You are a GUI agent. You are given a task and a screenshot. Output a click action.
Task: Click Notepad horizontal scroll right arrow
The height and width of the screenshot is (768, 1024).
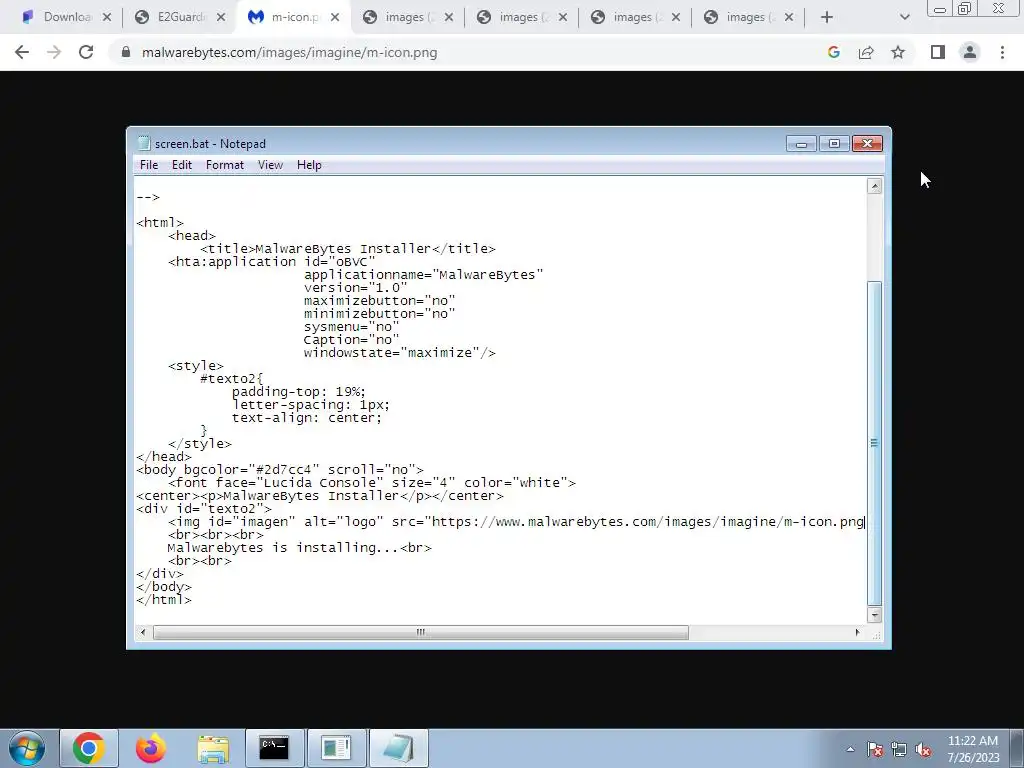857,632
